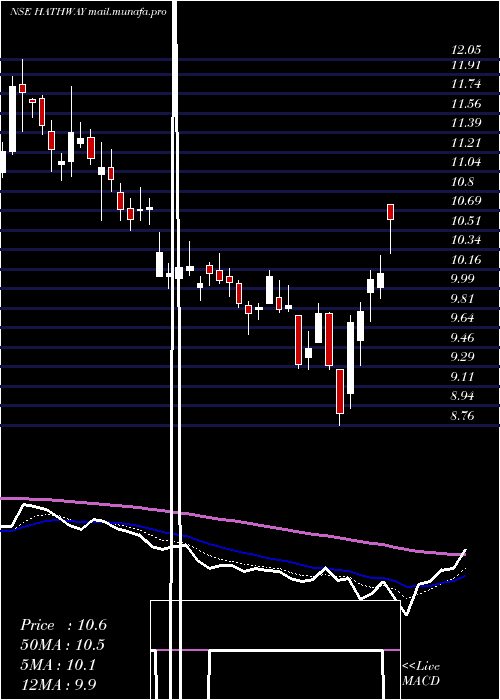Screen dimensions: 500x700
Task: Click the 11.21 price axis label
Action: (466, 143)
